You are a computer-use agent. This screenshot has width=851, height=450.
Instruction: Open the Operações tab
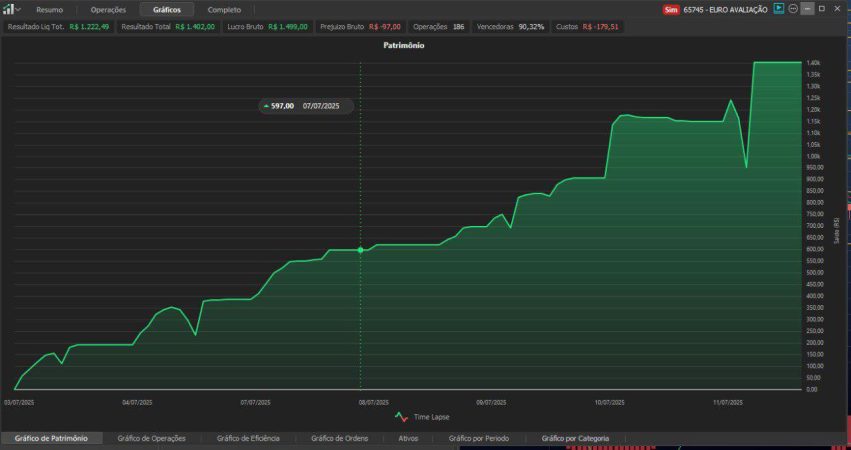(108, 10)
